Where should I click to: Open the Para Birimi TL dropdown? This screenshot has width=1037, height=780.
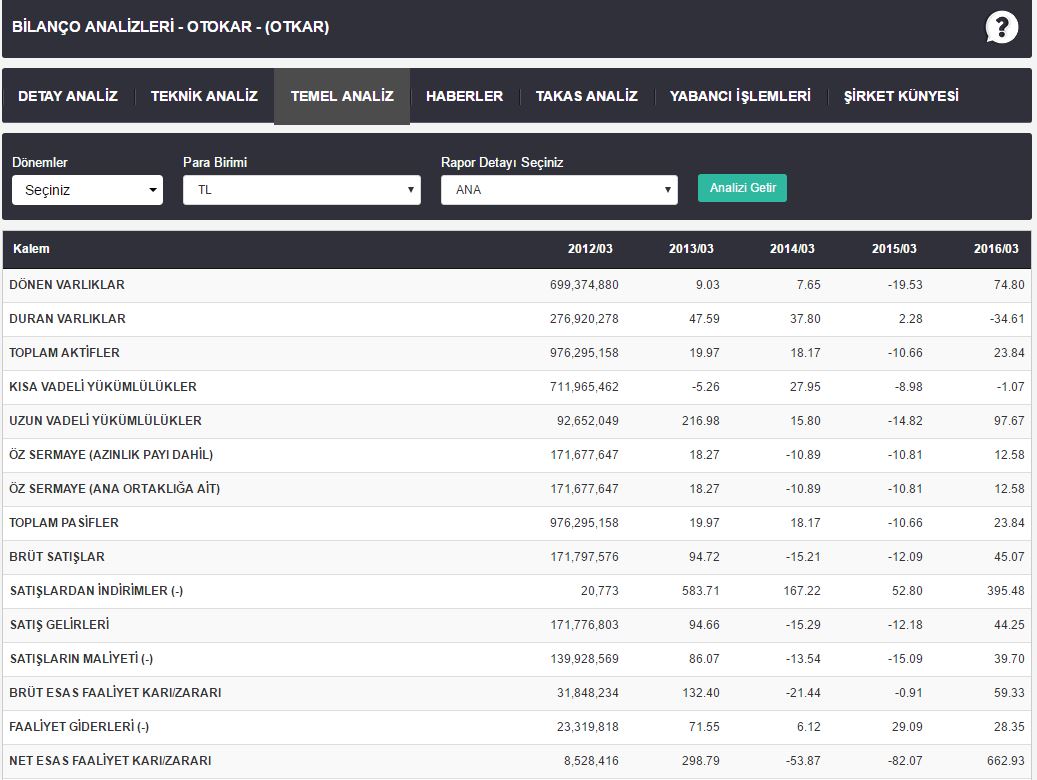[302, 190]
